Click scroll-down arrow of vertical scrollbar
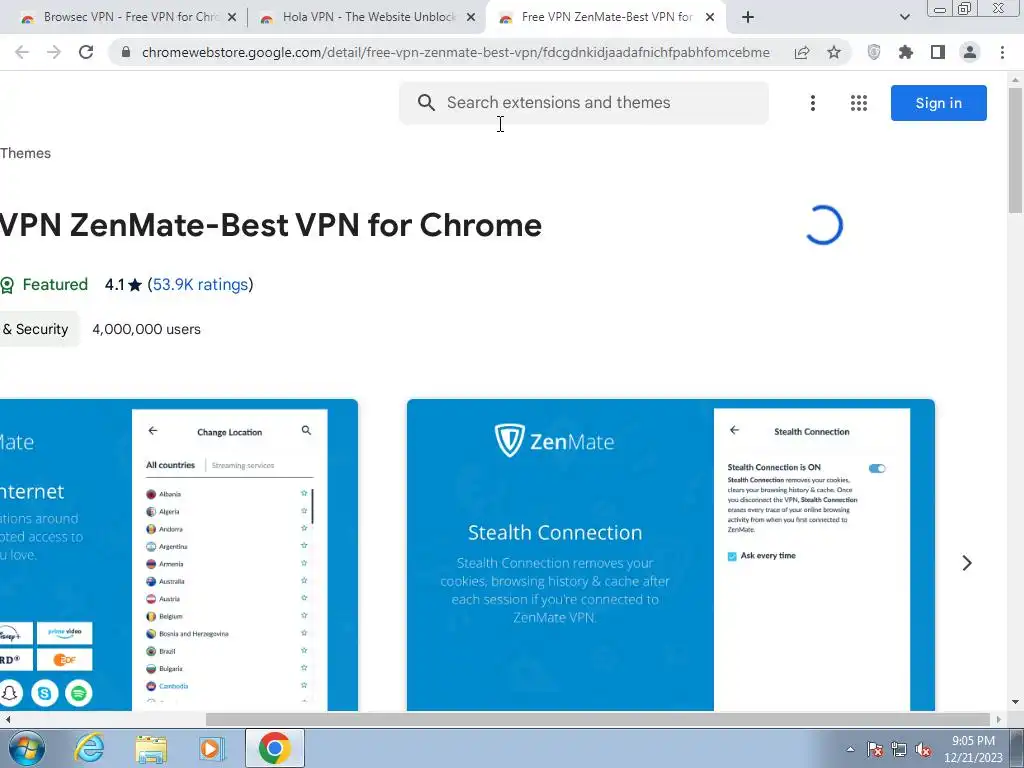1024x768 pixels. click(1015, 702)
